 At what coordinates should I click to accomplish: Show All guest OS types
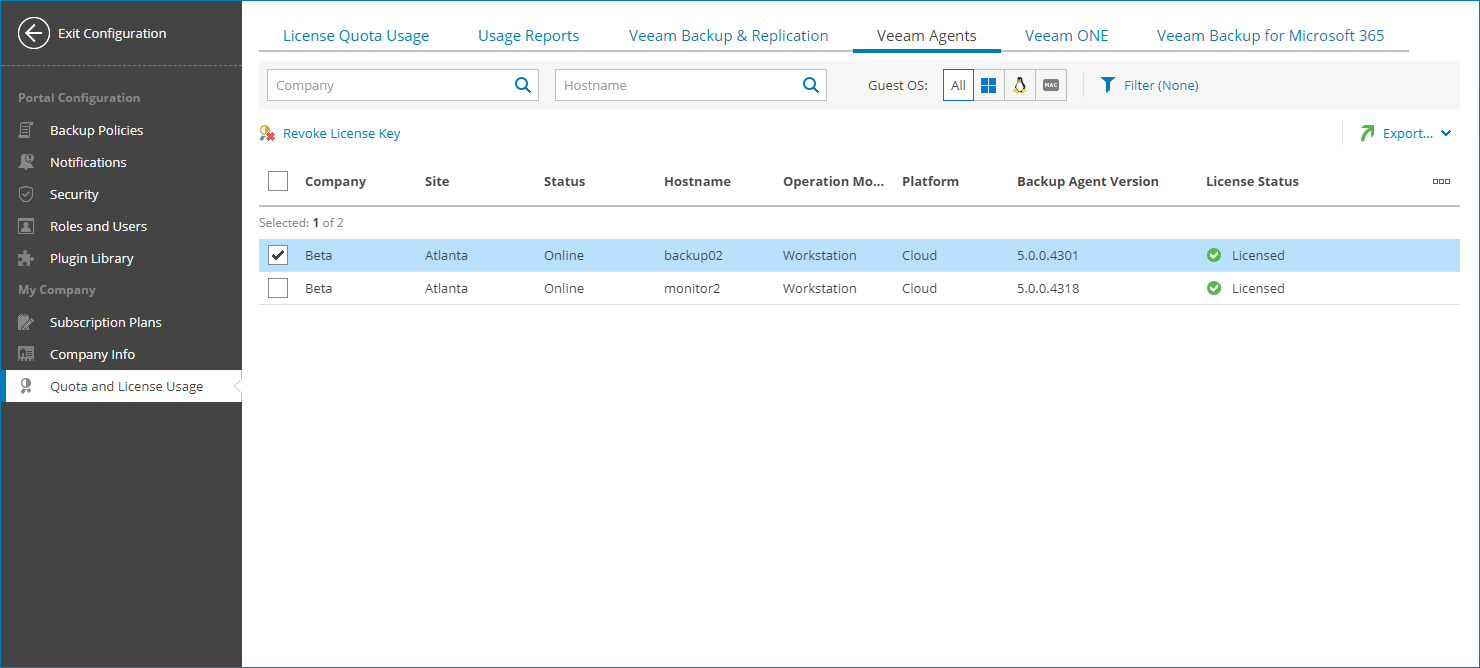click(957, 84)
